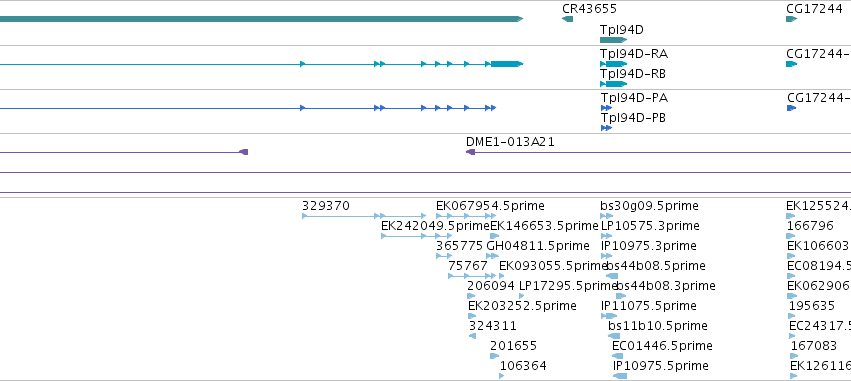Select the TpI94D-PA protein label
Screen dimensions: 851x381
click(x=634, y=98)
